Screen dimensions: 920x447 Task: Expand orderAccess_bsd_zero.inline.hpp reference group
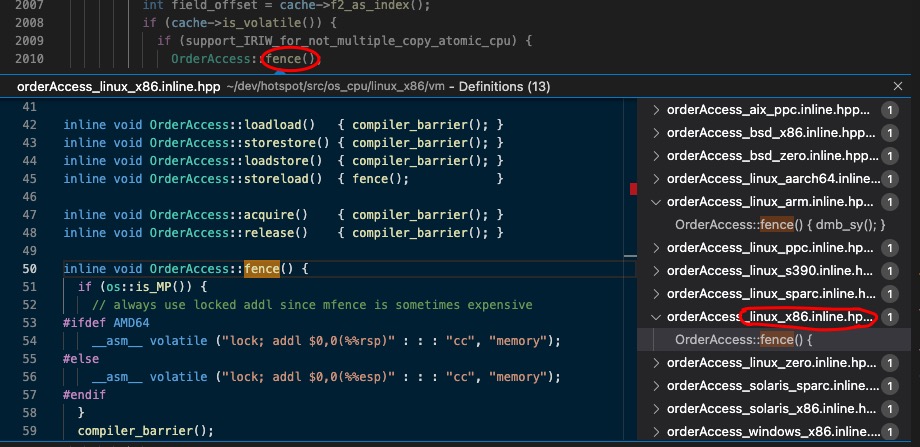[x=656, y=155]
